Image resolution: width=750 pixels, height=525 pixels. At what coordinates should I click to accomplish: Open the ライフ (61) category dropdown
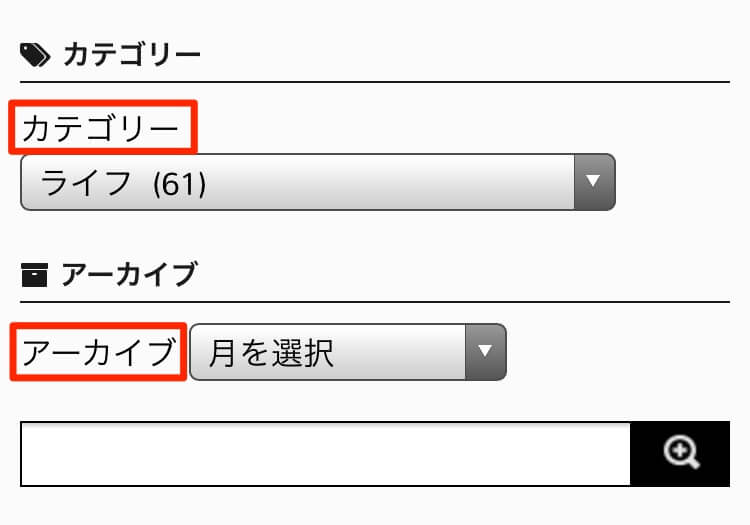tap(318, 182)
